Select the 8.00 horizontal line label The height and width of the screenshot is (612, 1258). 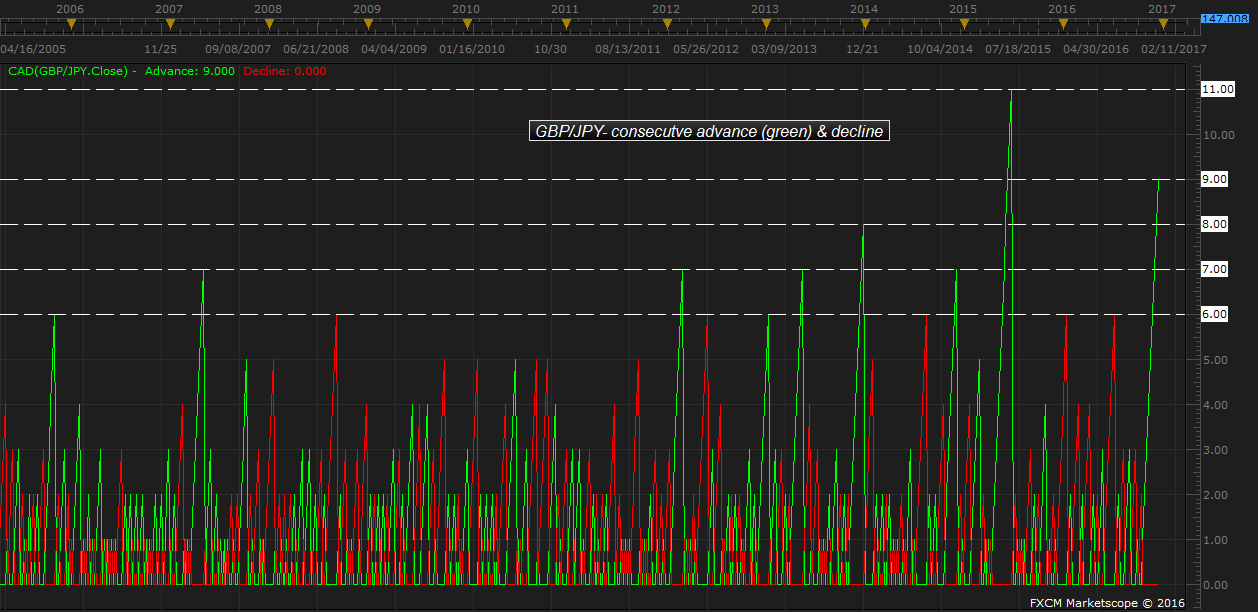point(1217,225)
